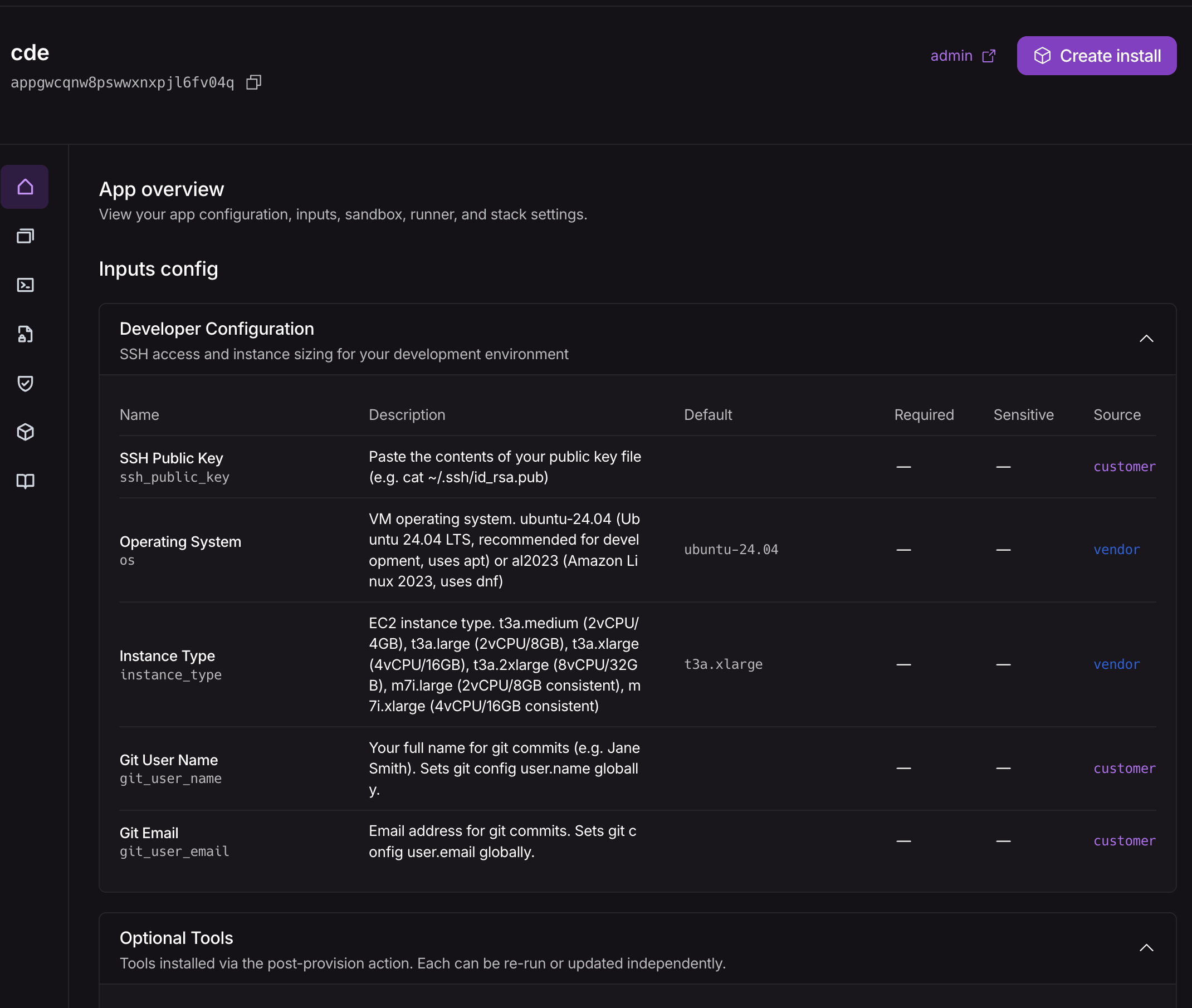Click the customer source for Git User Name

(1125, 769)
